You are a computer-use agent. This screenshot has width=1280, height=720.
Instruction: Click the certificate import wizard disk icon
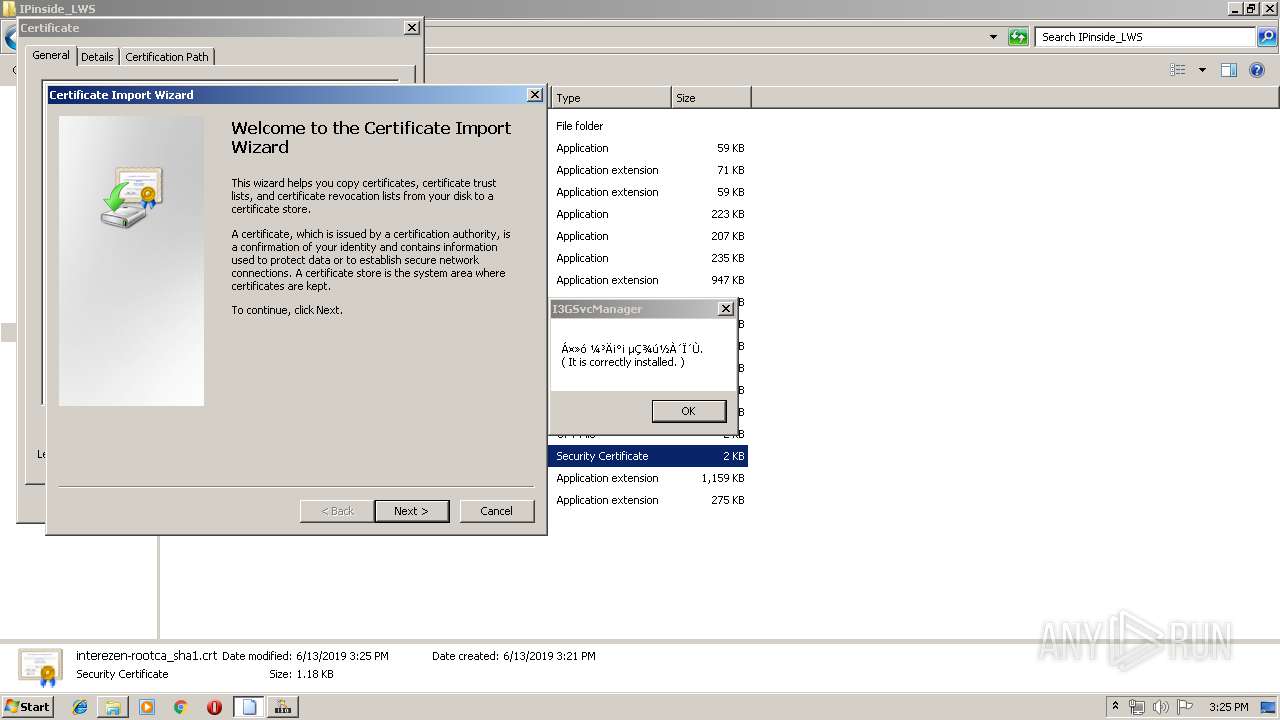pyautogui.click(x=132, y=197)
